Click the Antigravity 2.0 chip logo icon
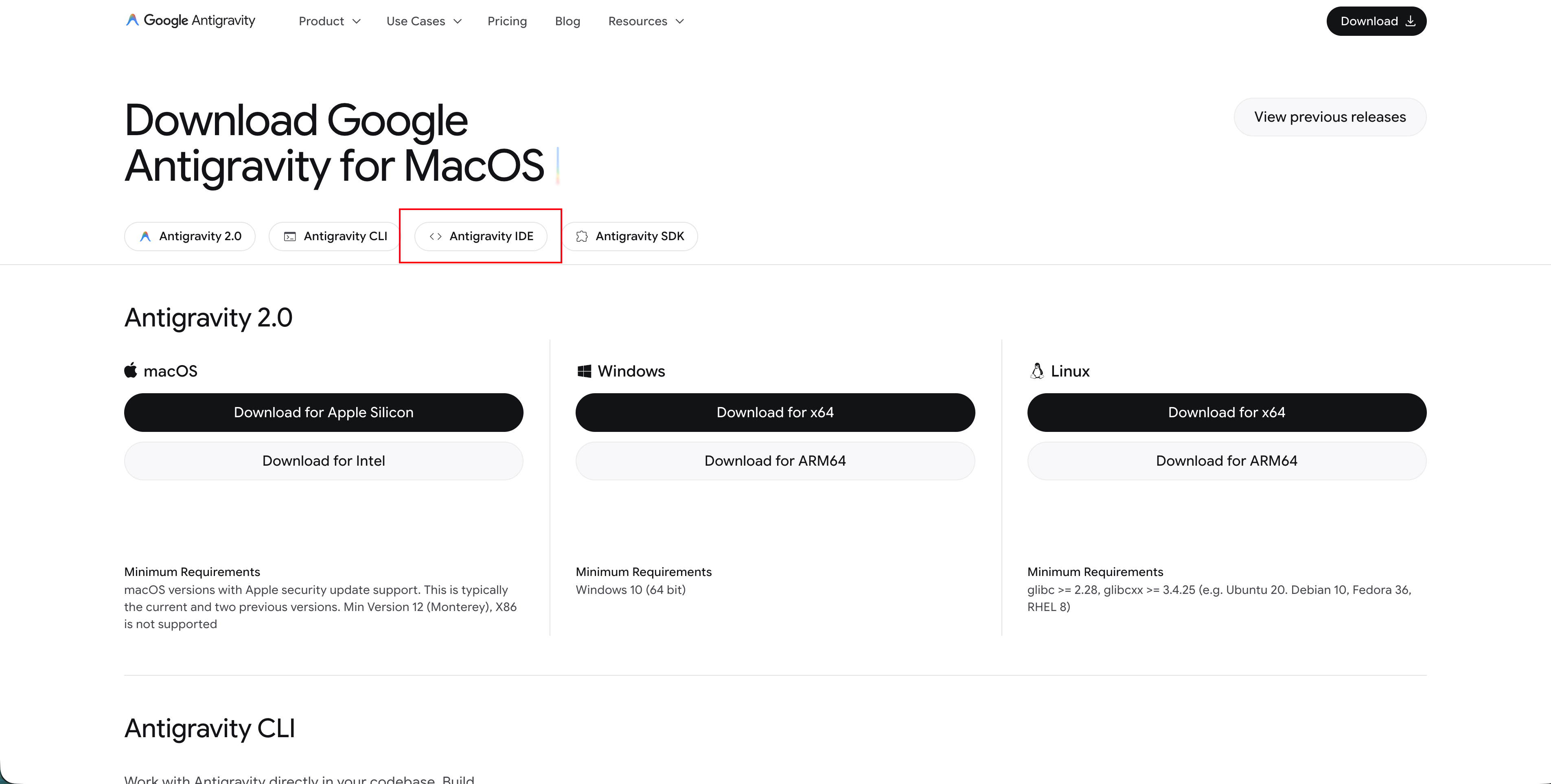Image resolution: width=1551 pixels, height=784 pixels. click(145, 237)
